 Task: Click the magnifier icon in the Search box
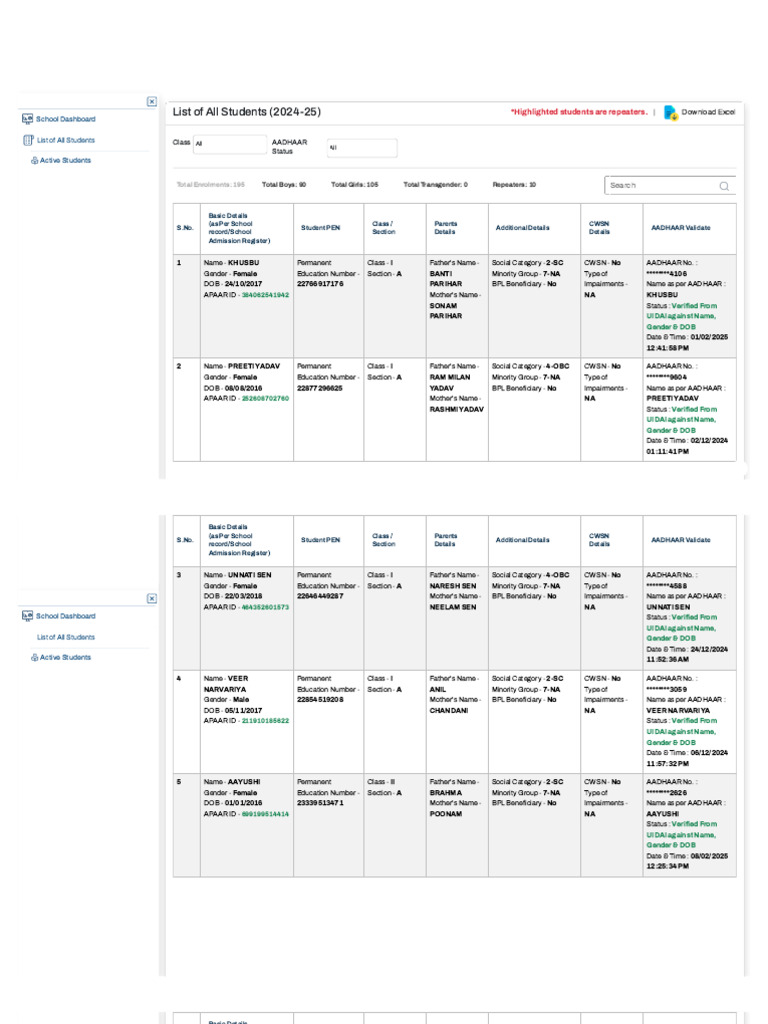(724, 186)
